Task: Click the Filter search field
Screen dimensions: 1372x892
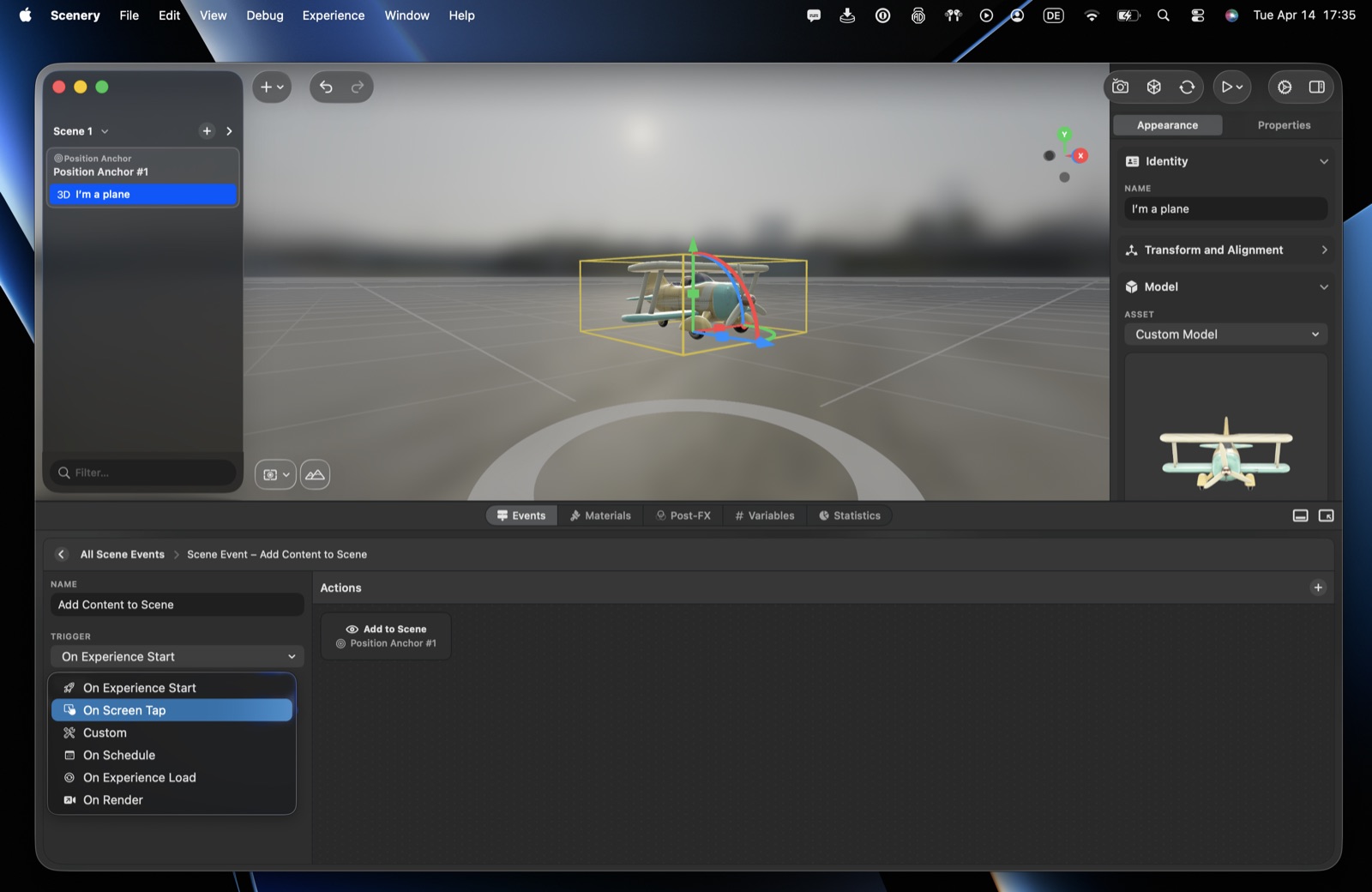Action: click(143, 473)
